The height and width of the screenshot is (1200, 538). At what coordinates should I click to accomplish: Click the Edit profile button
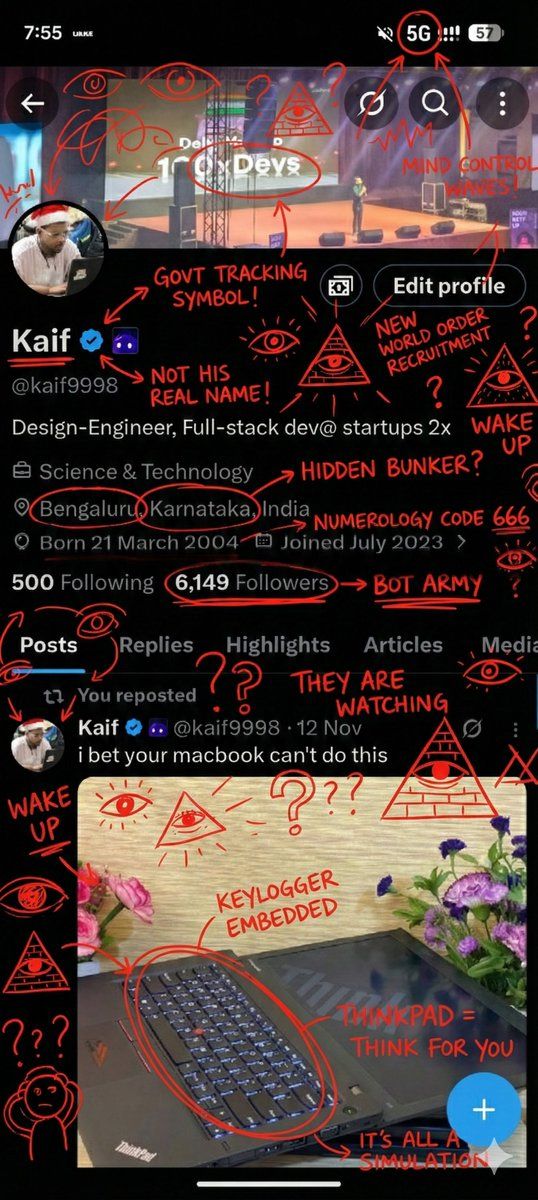448,286
